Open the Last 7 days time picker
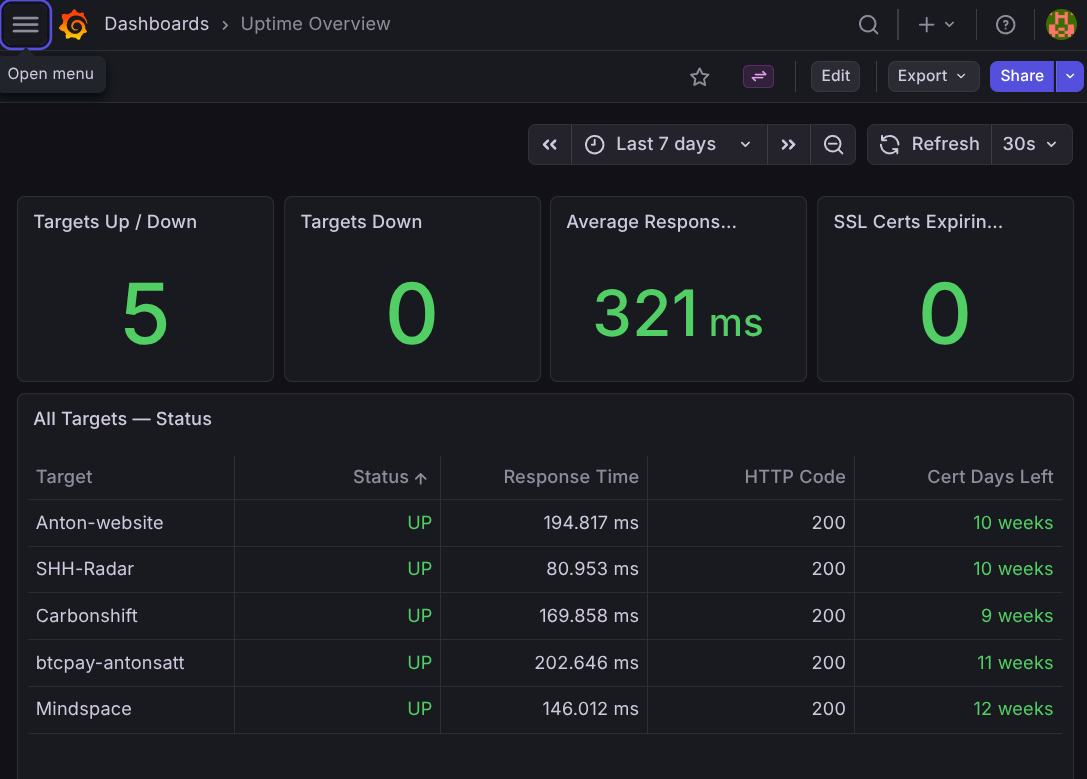The width and height of the screenshot is (1087, 779). (x=668, y=145)
